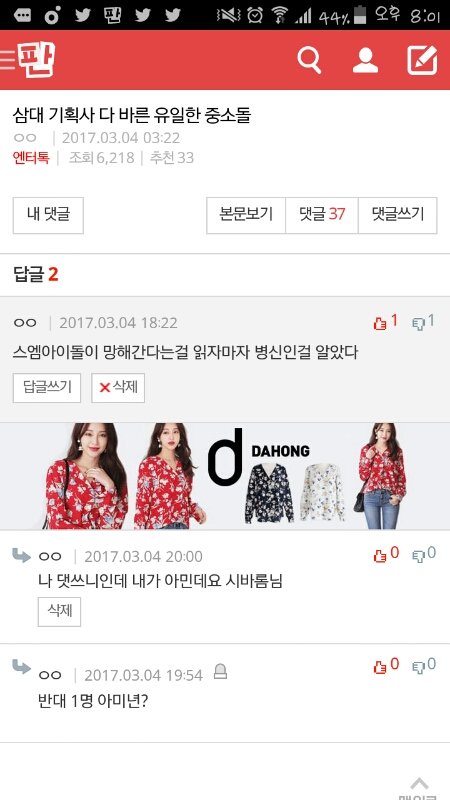Tap the search magnifier icon
450x800 pixels.
click(x=309, y=60)
